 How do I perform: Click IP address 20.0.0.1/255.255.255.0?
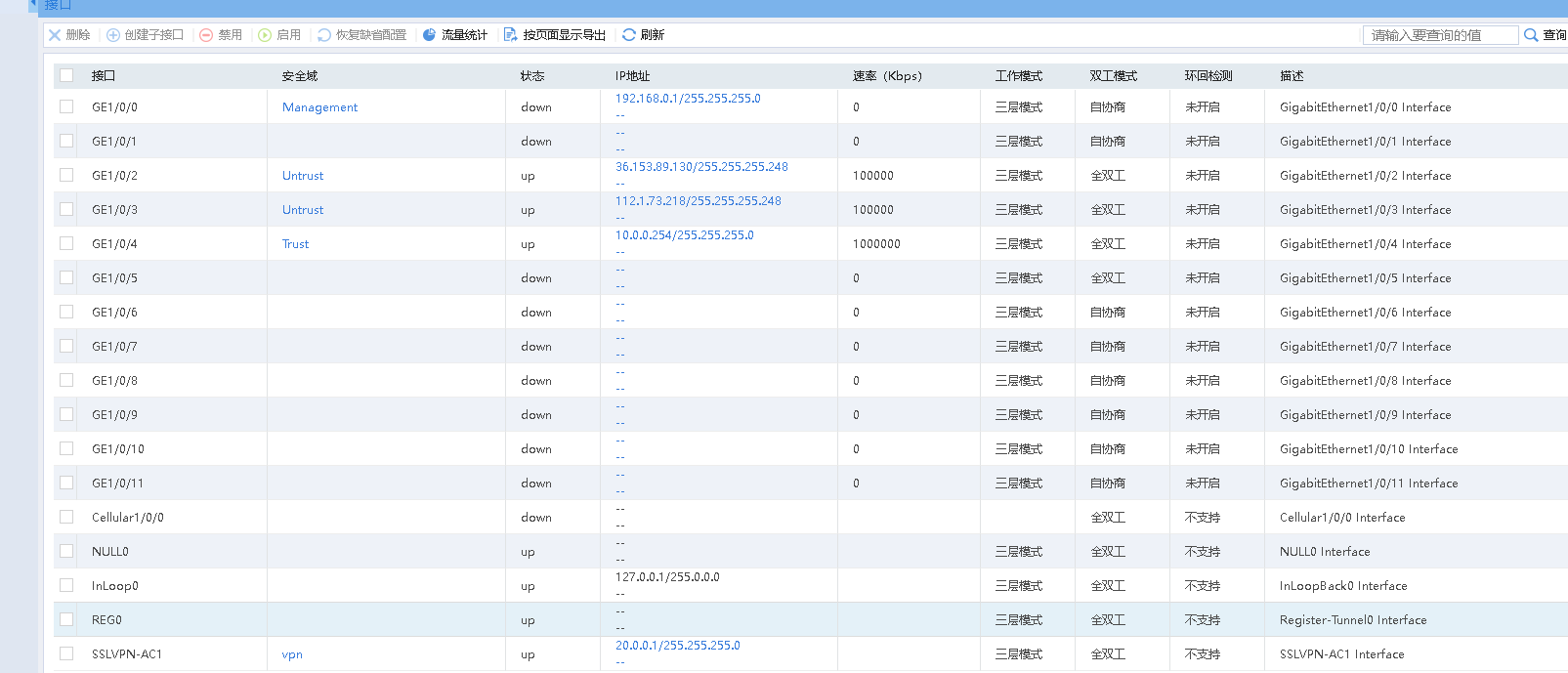678,646
